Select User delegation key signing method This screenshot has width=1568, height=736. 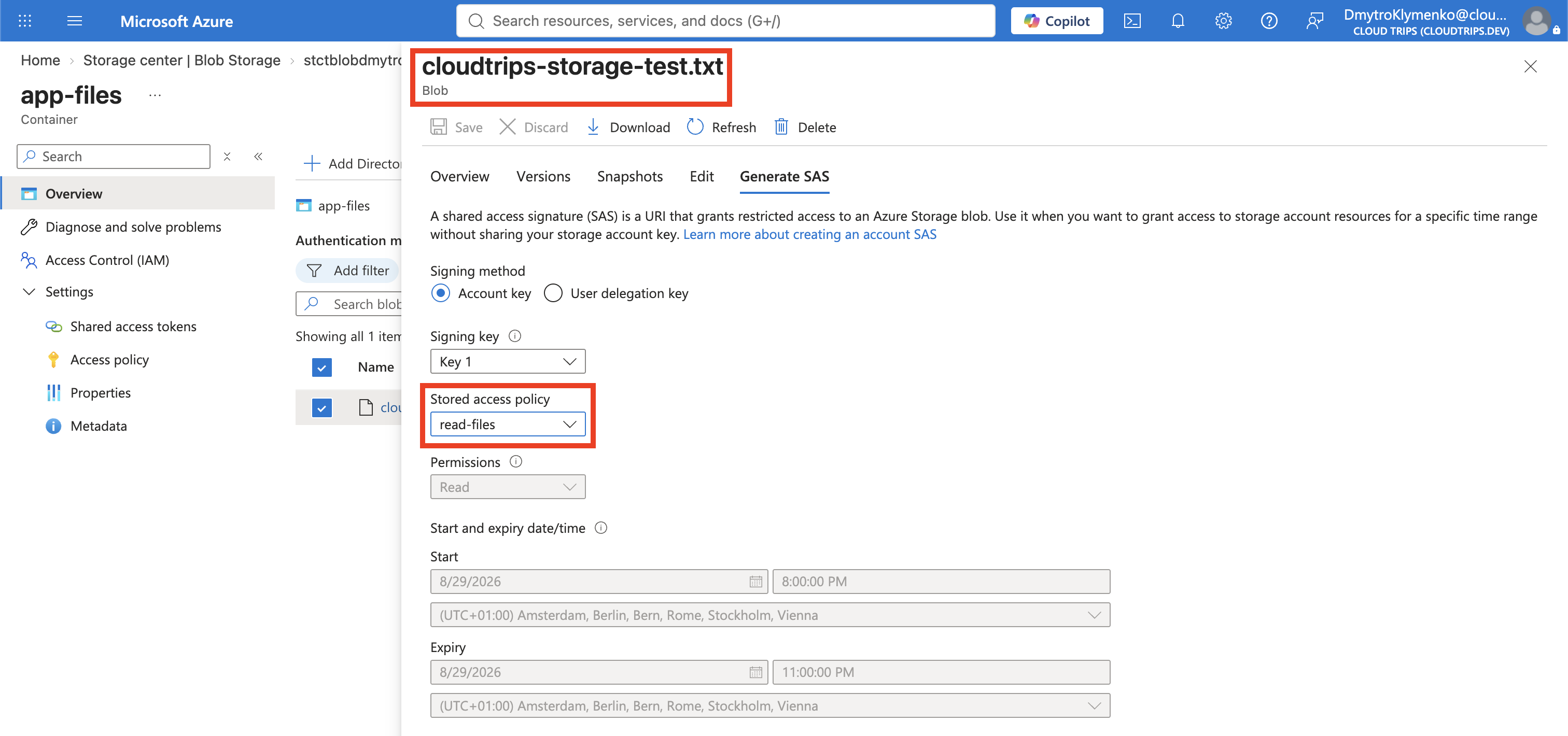click(x=553, y=293)
